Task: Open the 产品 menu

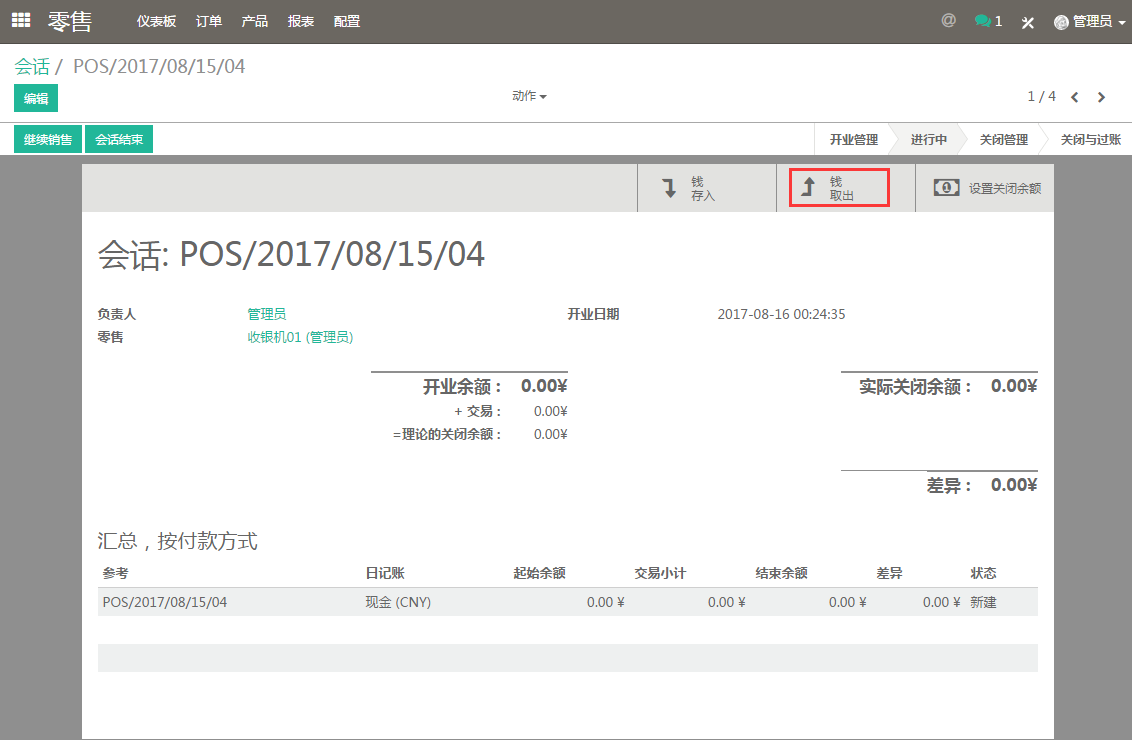Action: (255, 22)
